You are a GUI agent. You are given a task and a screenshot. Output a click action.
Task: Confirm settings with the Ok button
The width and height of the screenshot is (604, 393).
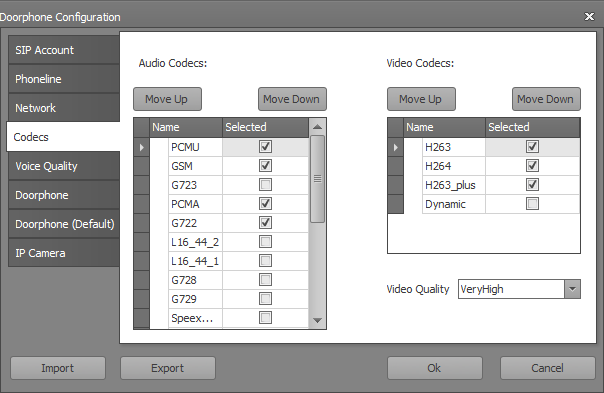pyautogui.click(x=435, y=368)
